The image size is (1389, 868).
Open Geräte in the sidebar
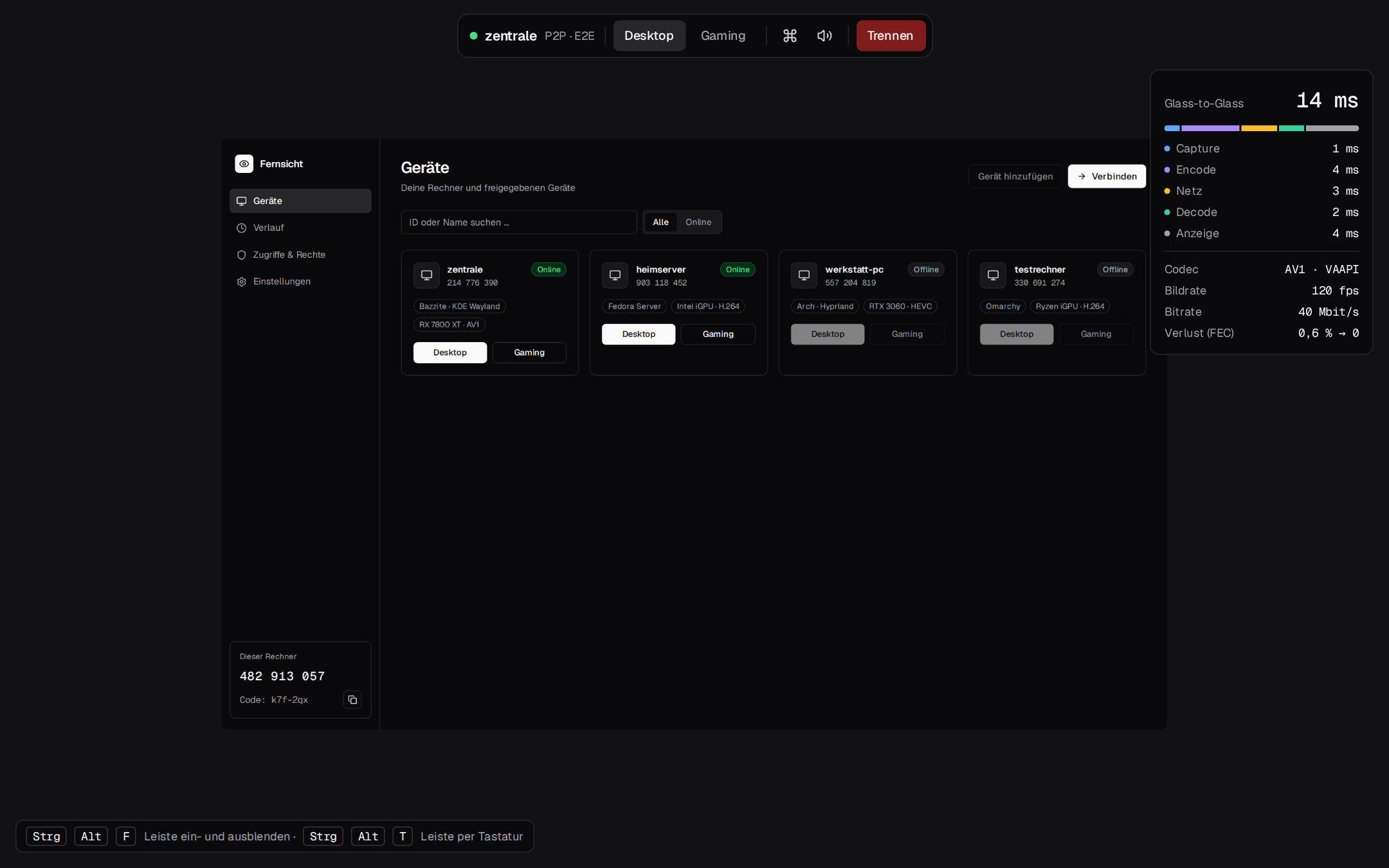coord(300,201)
